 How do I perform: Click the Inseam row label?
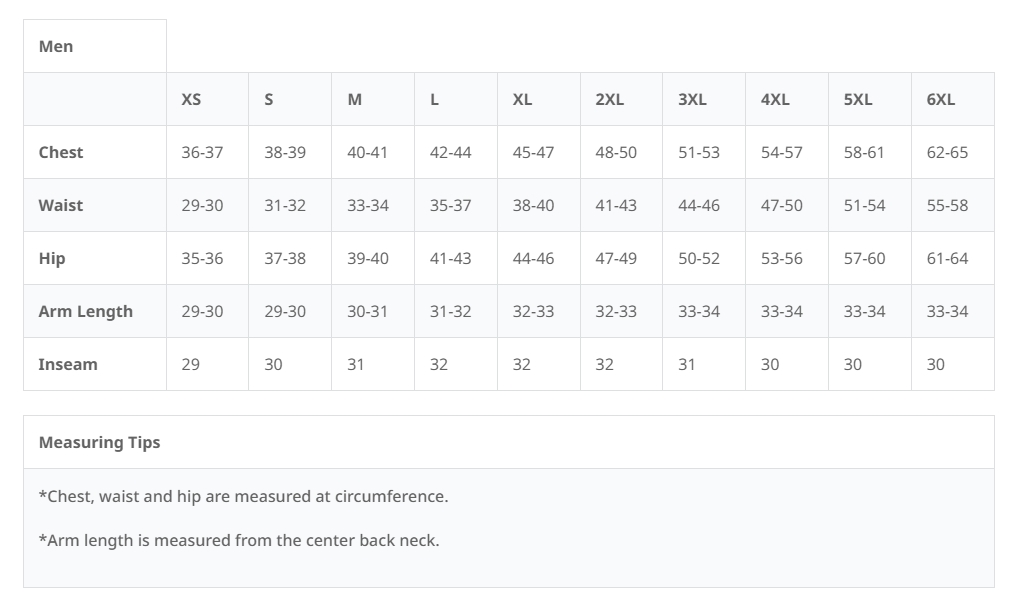click(68, 364)
